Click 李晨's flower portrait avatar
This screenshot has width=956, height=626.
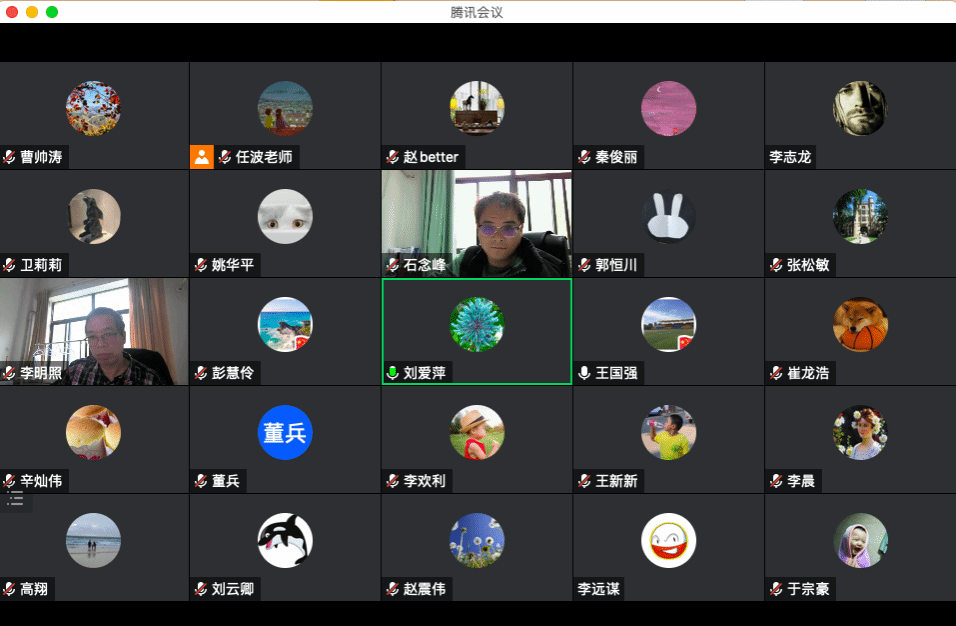click(860, 432)
